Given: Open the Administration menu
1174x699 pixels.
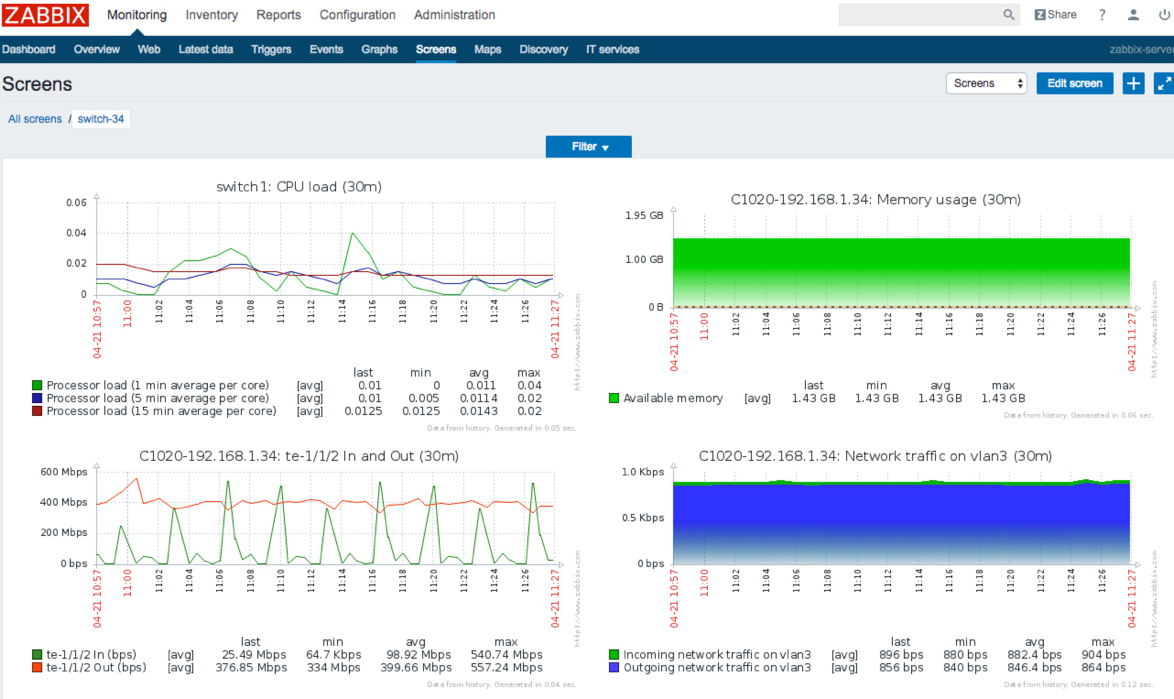Looking at the screenshot, I should point(454,15).
